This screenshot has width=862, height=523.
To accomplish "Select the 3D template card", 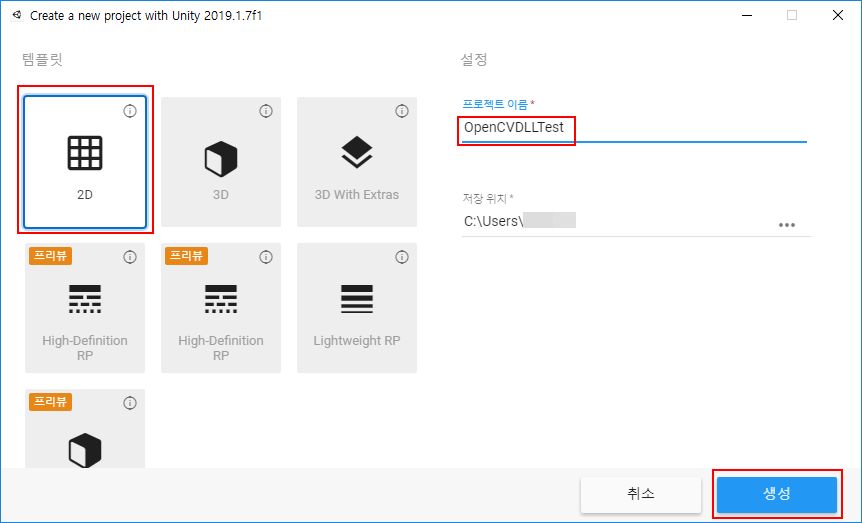I will [x=221, y=162].
